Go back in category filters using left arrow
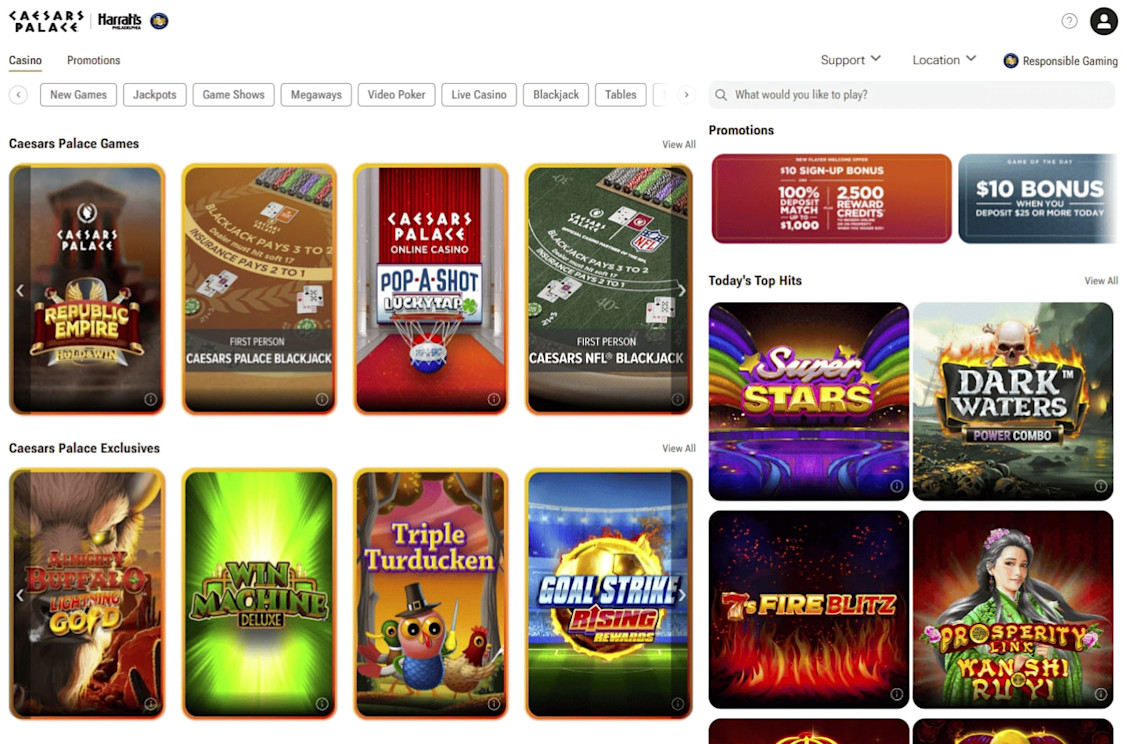This screenshot has height=744, width=1127. point(19,94)
